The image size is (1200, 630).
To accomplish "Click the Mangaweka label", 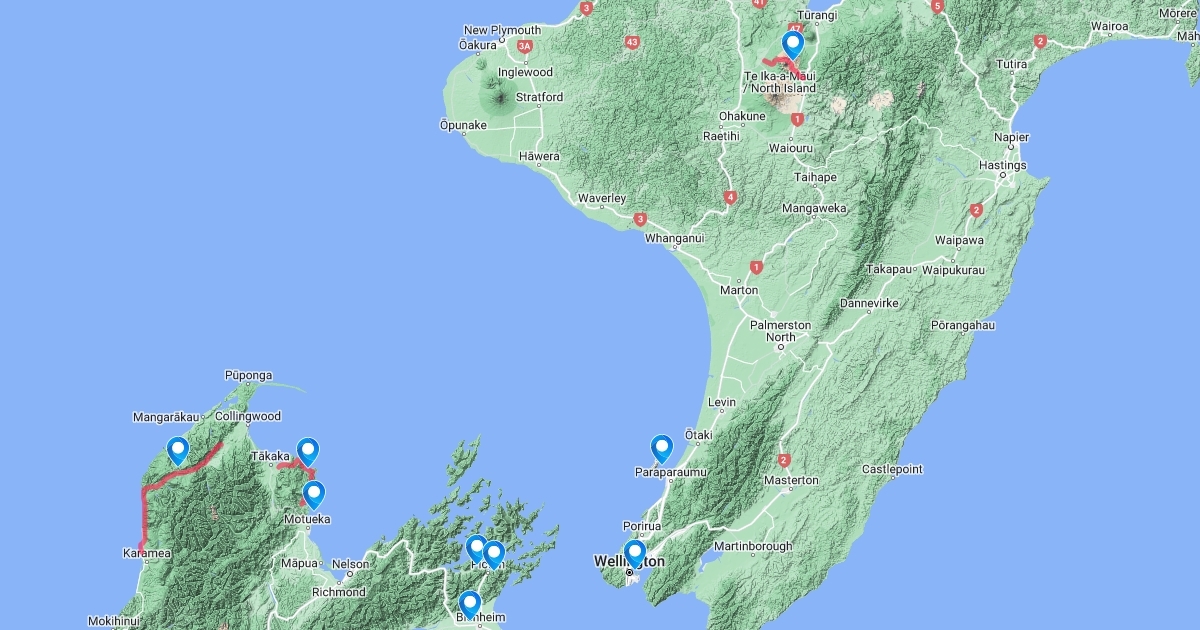I will [x=815, y=209].
